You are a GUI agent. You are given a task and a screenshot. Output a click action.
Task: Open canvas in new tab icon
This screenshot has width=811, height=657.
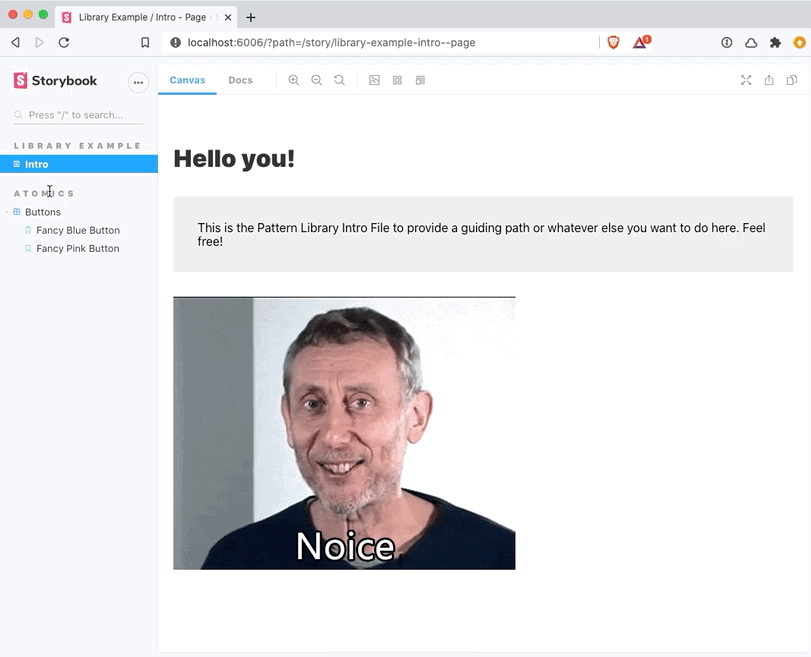coord(769,80)
